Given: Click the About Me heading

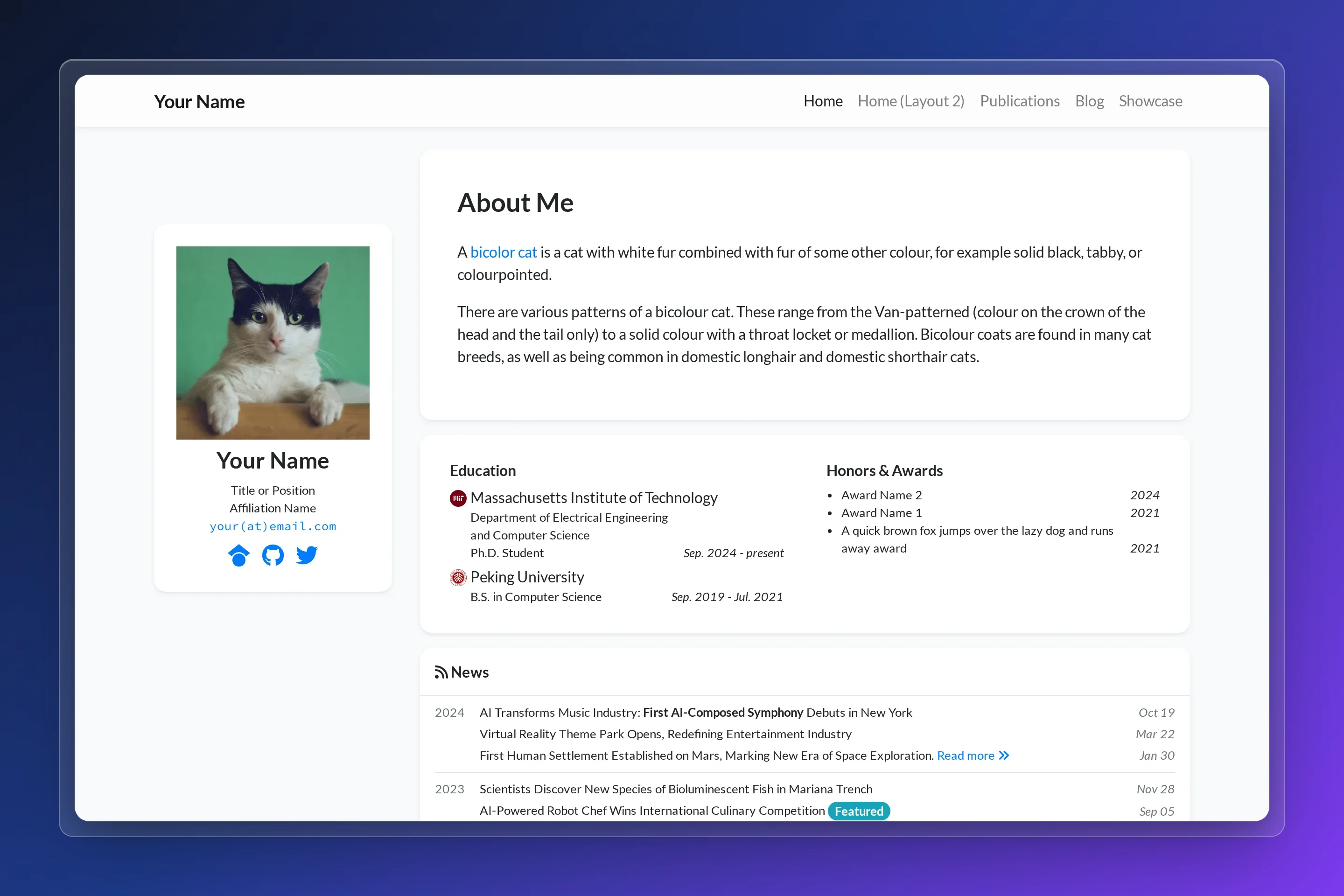Looking at the screenshot, I should coord(515,203).
